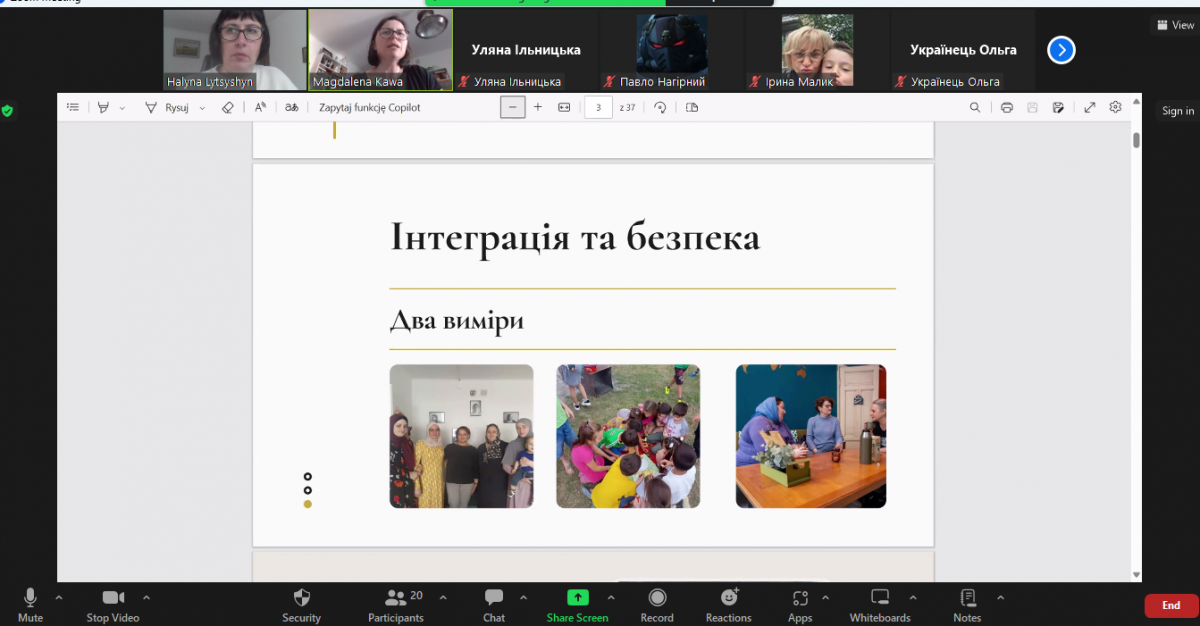
Task: Open the PDF table of contents
Action: point(73,107)
